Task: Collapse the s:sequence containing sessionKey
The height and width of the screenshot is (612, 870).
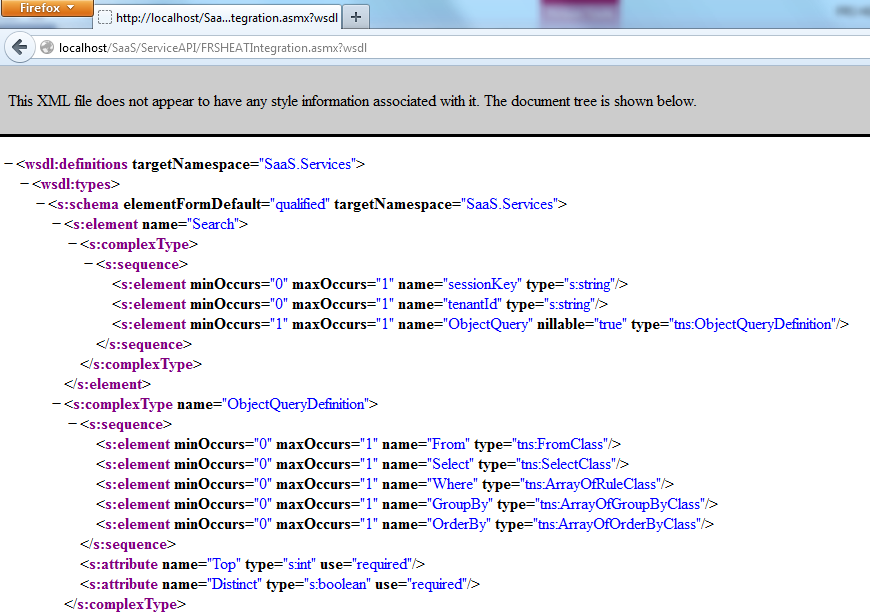Action: (89, 264)
